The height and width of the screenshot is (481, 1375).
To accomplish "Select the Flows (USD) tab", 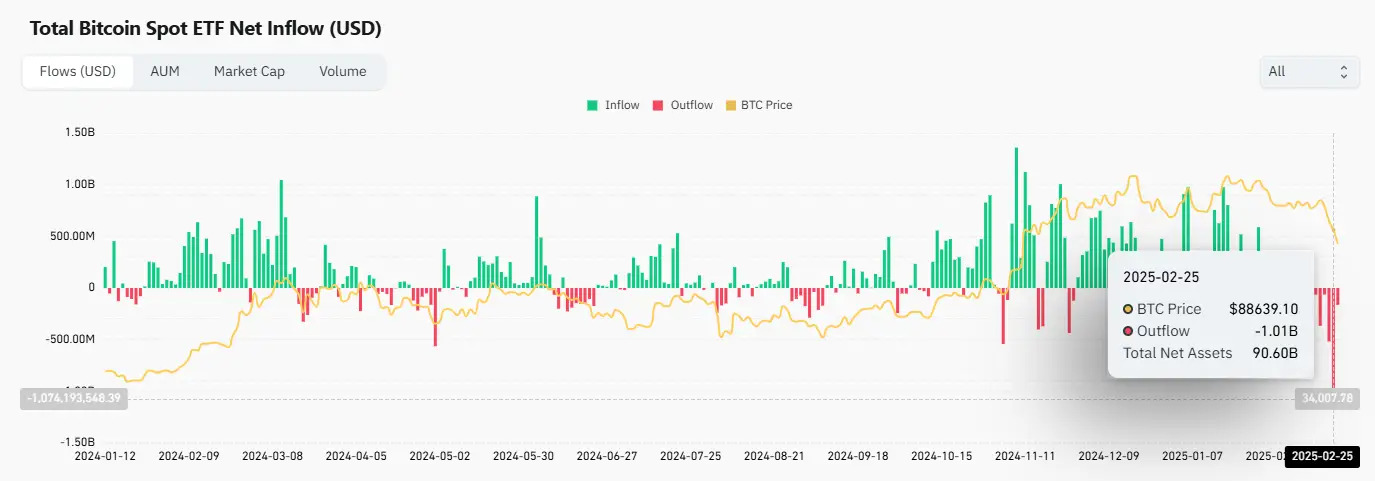I will tap(78, 71).
